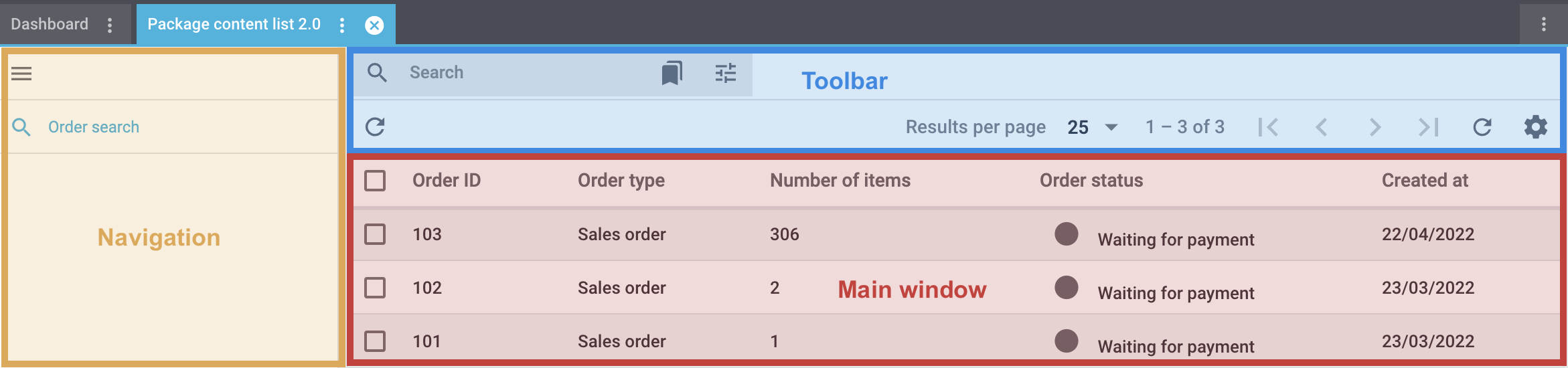
Task: Click into the Search input field
Action: 522,73
